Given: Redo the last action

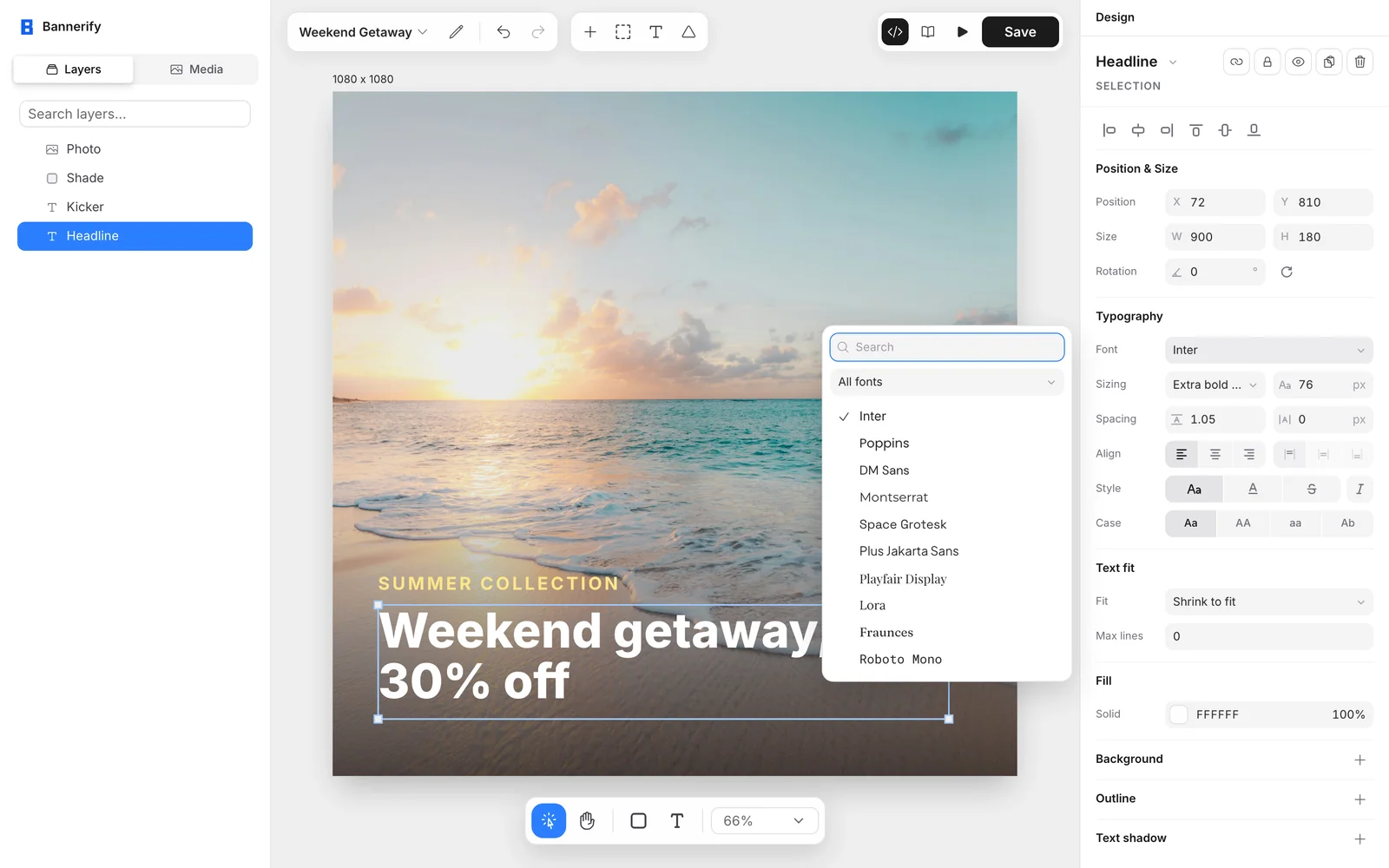Looking at the screenshot, I should [538, 32].
